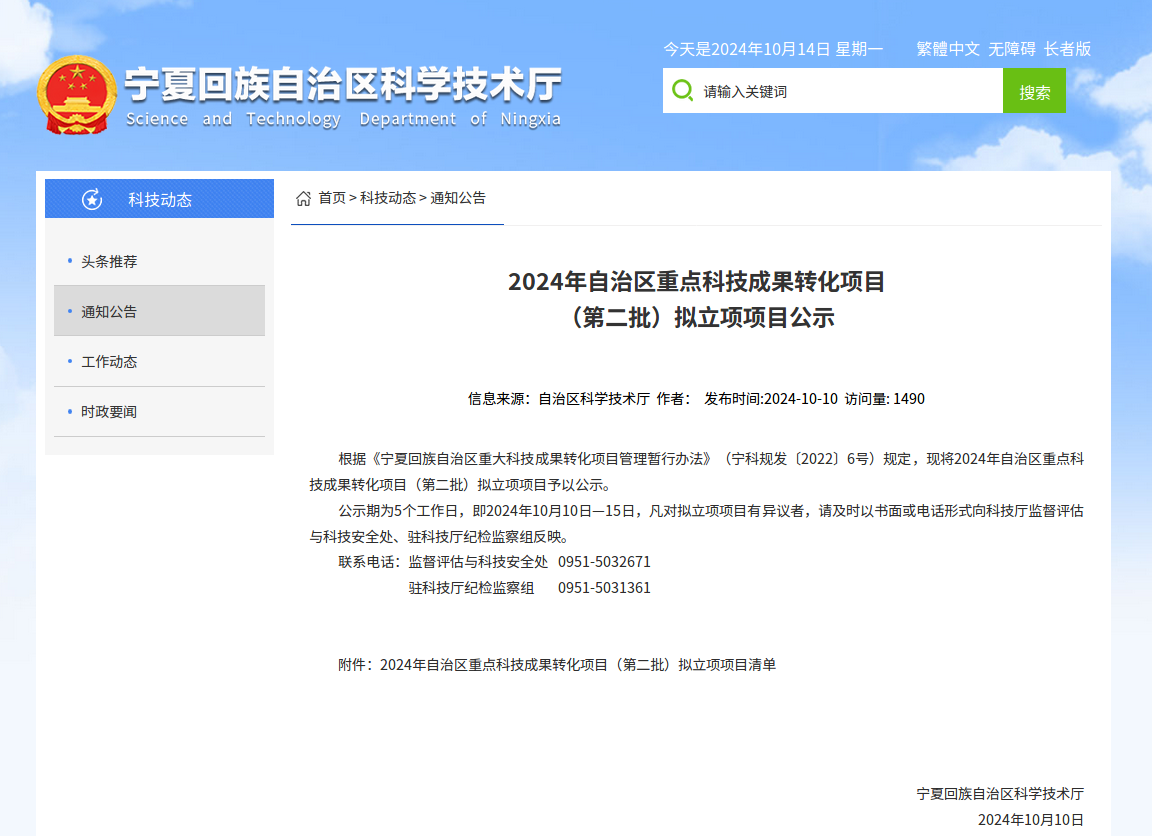Click the star icon beside 科技动态
The width and height of the screenshot is (1152, 836).
pyautogui.click(x=92, y=200)
